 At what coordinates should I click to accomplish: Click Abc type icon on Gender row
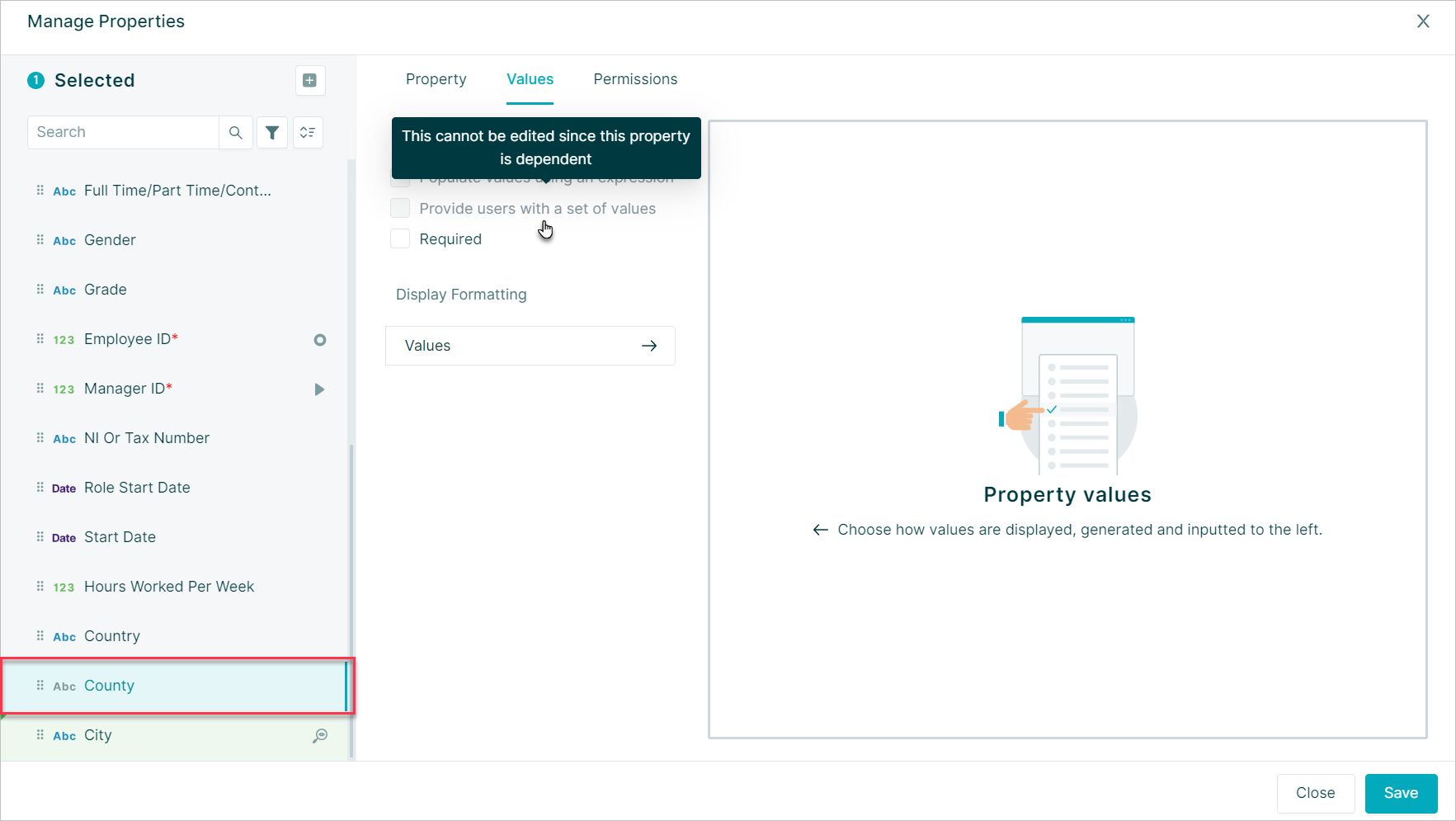pyautogui.click(x=64, y=241)
